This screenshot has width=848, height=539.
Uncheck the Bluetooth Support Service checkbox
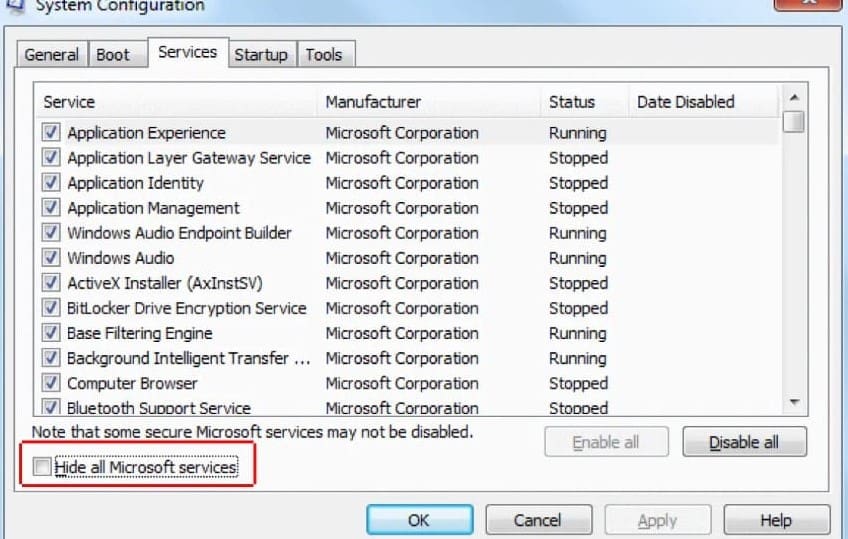(x=51, y=407)
